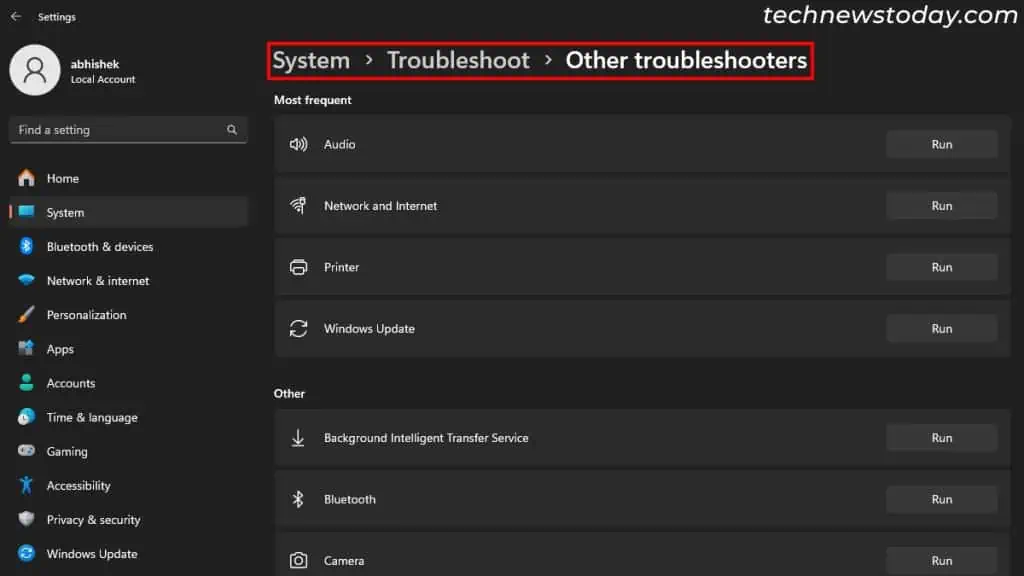Click the Personalization brush icon
The width and height of the screenshot is (1024, 576).
[26, 314]
